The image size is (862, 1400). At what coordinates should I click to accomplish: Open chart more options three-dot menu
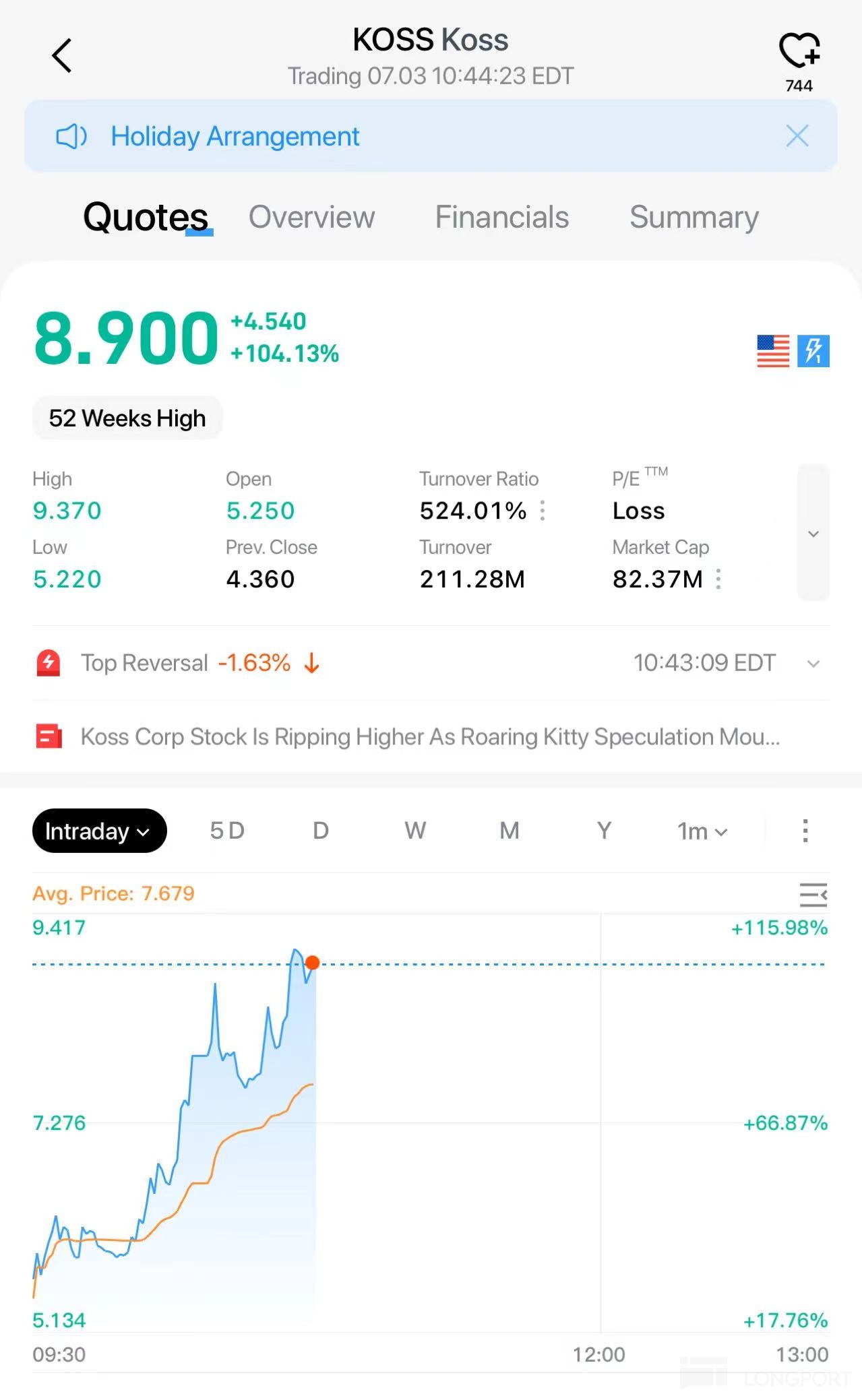coord(805,831)
